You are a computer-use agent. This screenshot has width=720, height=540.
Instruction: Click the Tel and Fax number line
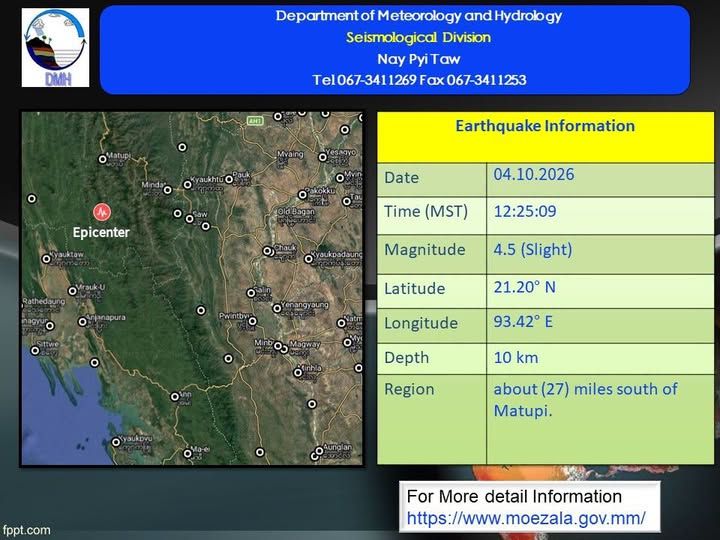coord(419,80)
